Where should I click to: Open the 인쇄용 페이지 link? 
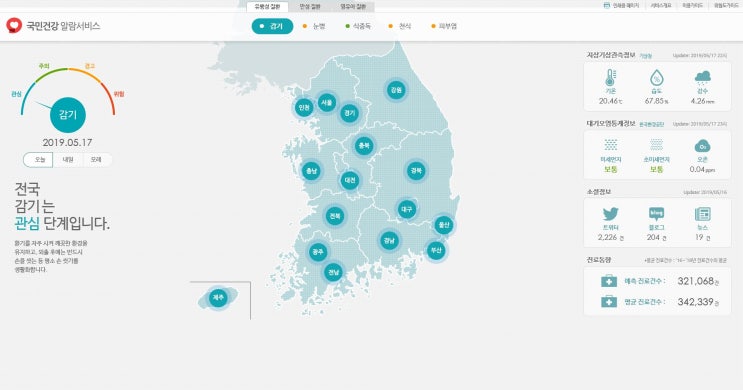(x=625, y=6)
